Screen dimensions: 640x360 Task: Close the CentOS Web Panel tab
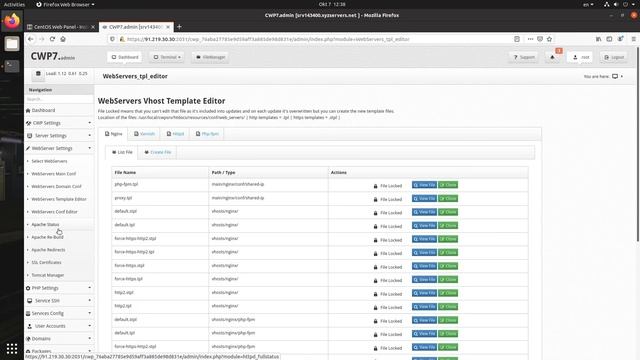pos(93,27)
